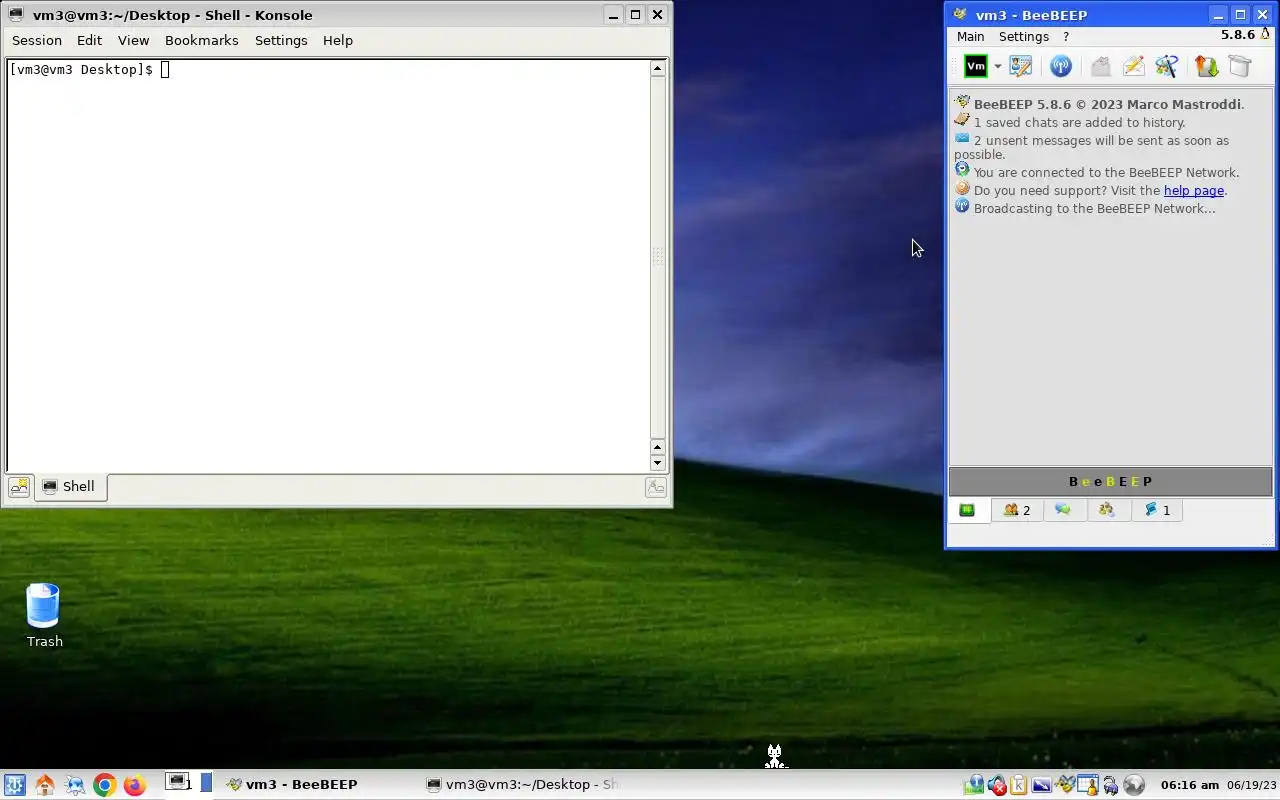The height and width of the screenshot is (800, 1280).
Task: Click the 5.8.6 version label
Action: pos(1237,35)
